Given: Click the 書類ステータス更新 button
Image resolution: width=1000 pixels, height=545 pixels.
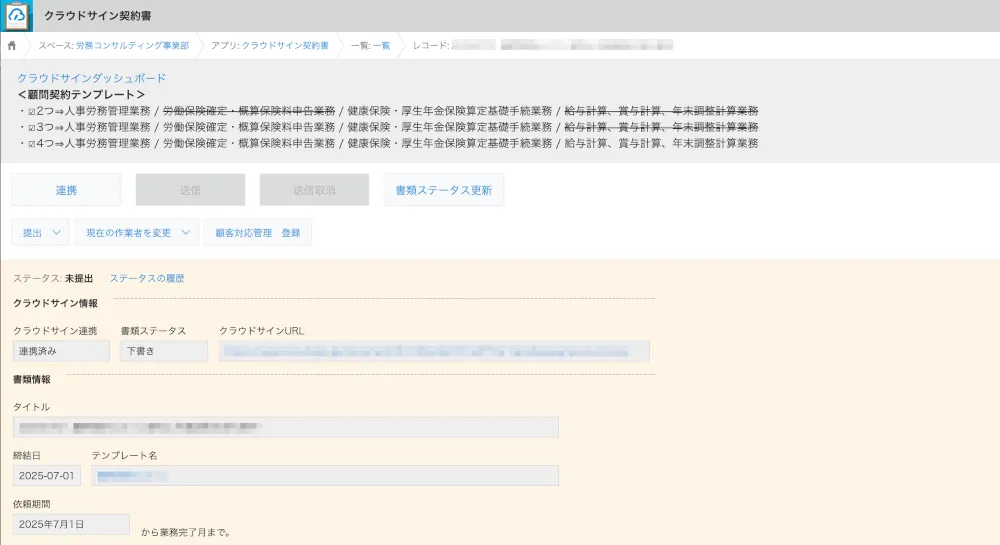Looking at the screenshot, I should coord(444,190).
